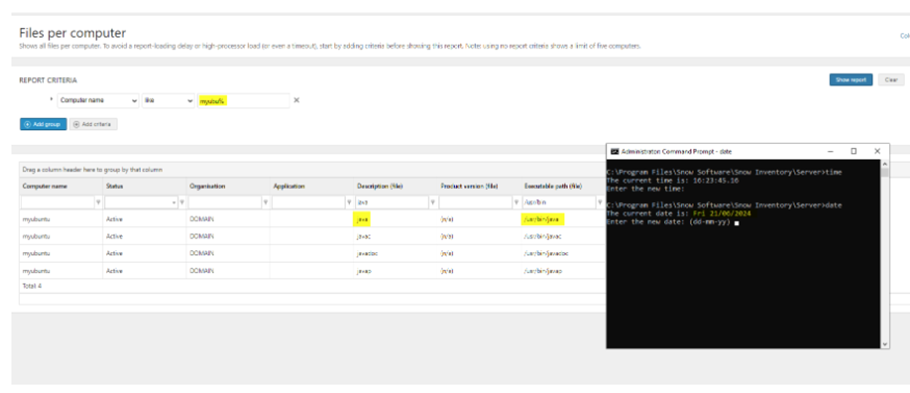Screen dimensions: 910x393
Task: Click the 'Files per computer' heading
Action: pos(73,33)
